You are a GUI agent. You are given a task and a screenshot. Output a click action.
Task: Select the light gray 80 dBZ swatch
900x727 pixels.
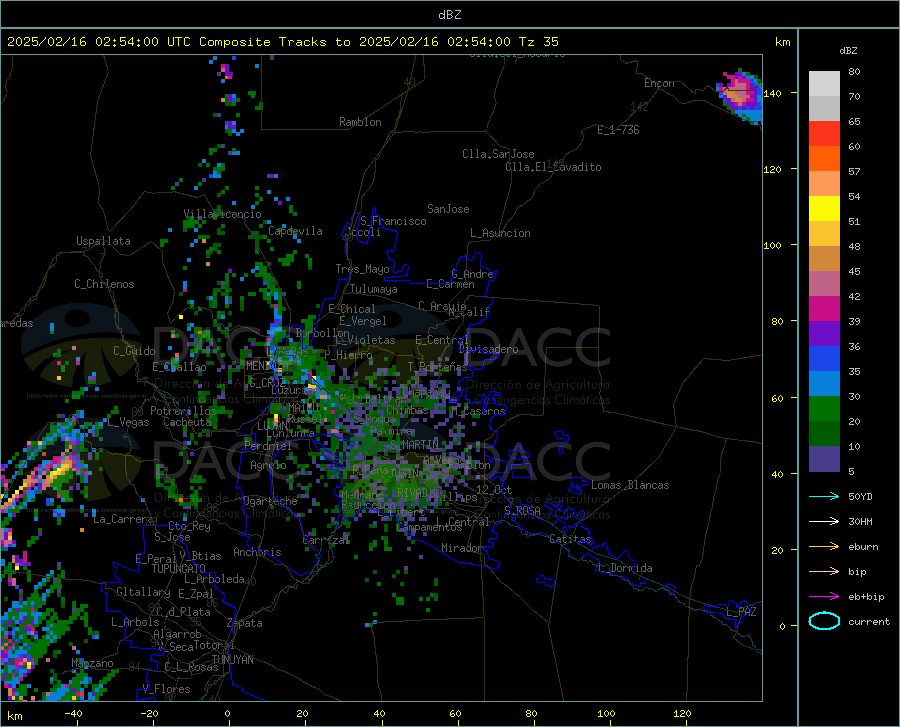(824, 83)
